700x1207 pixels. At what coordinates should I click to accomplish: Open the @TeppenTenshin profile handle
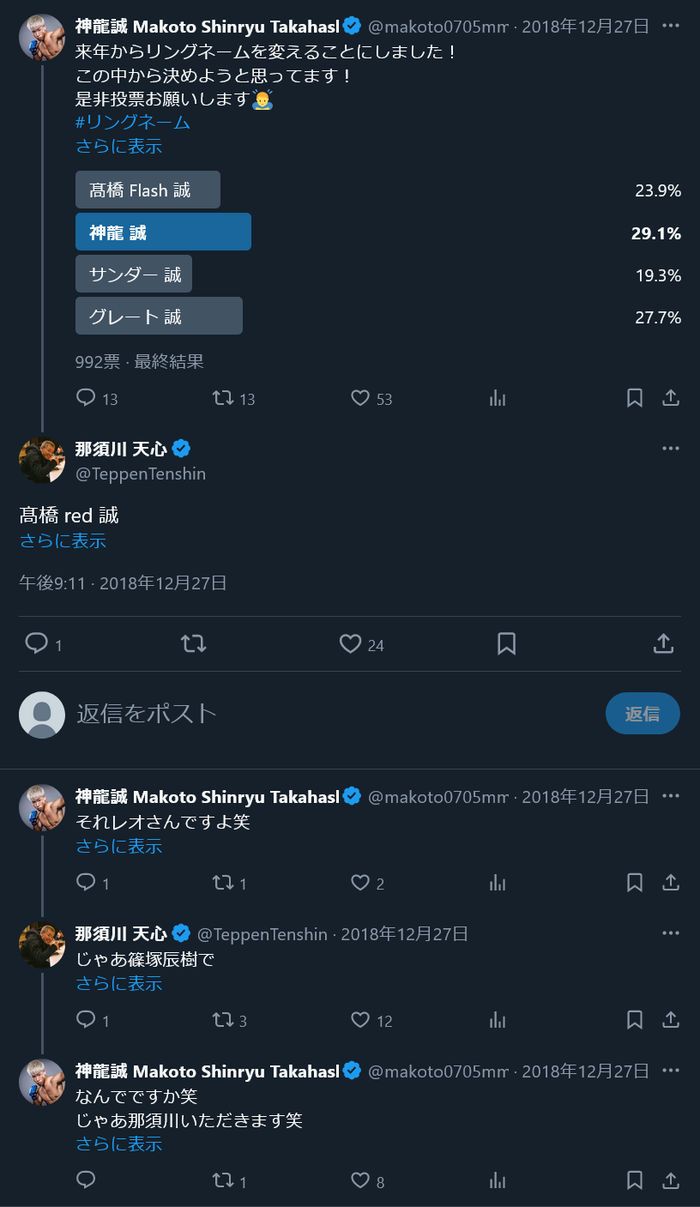[x=140, y=473]
